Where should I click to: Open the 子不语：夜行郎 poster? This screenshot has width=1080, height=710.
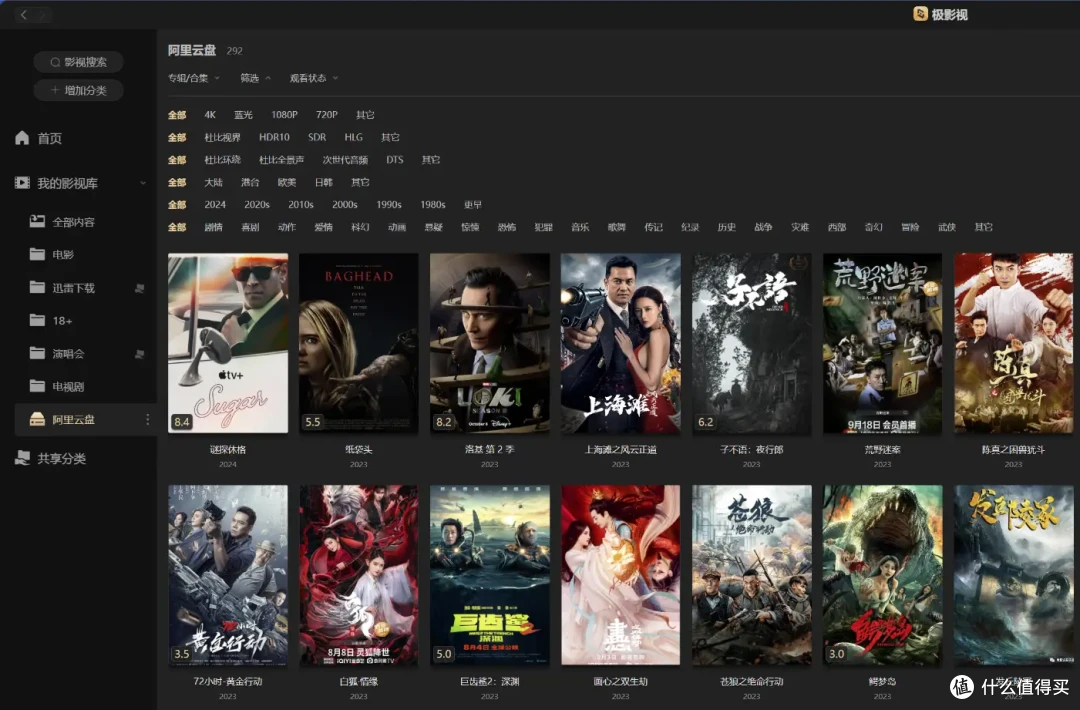tap(751, 343)
